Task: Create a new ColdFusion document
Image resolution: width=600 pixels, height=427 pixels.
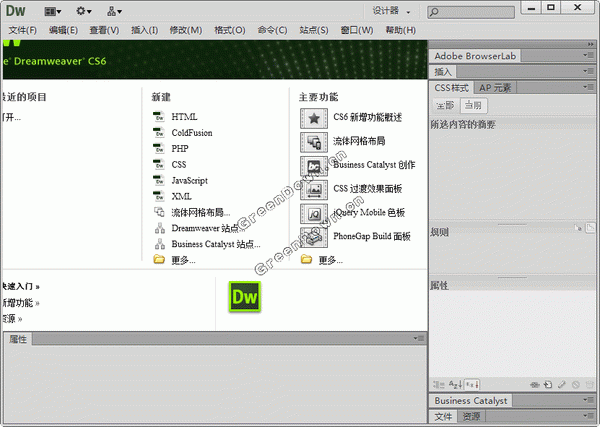Action: point(192,133)
